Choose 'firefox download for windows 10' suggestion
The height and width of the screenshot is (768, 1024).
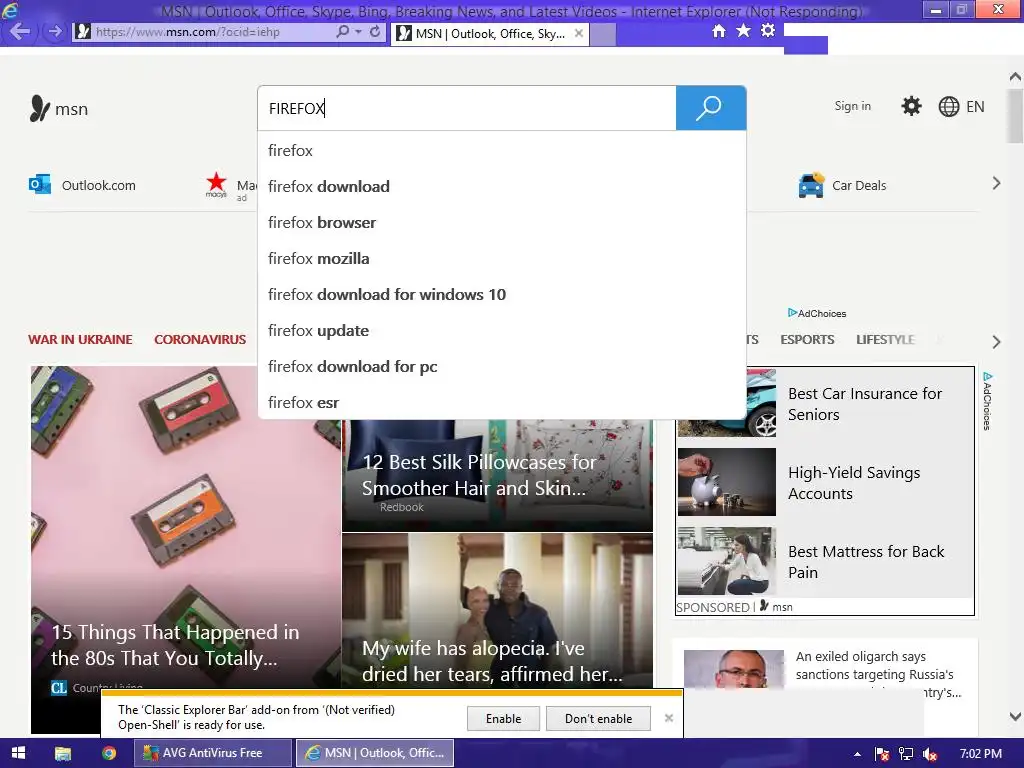pos(502,295)
